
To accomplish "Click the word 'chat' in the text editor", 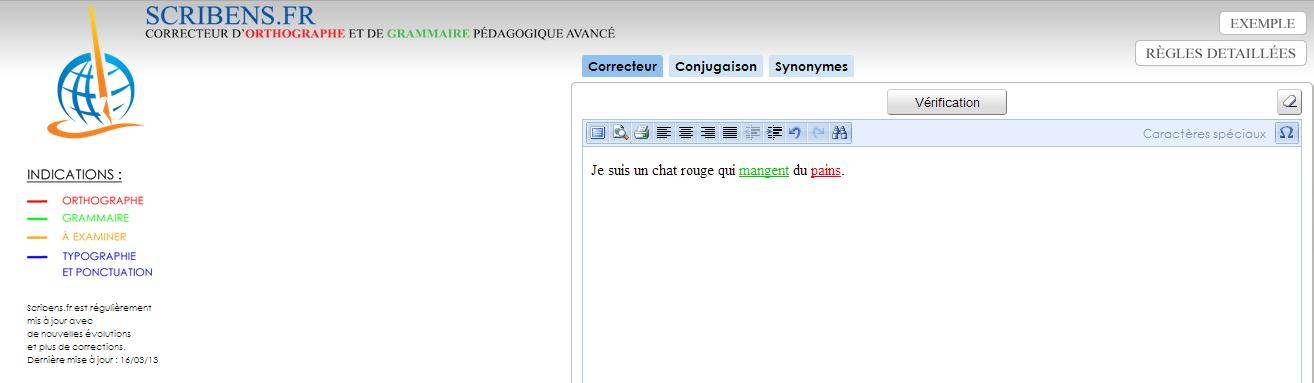I will [664, 171].
